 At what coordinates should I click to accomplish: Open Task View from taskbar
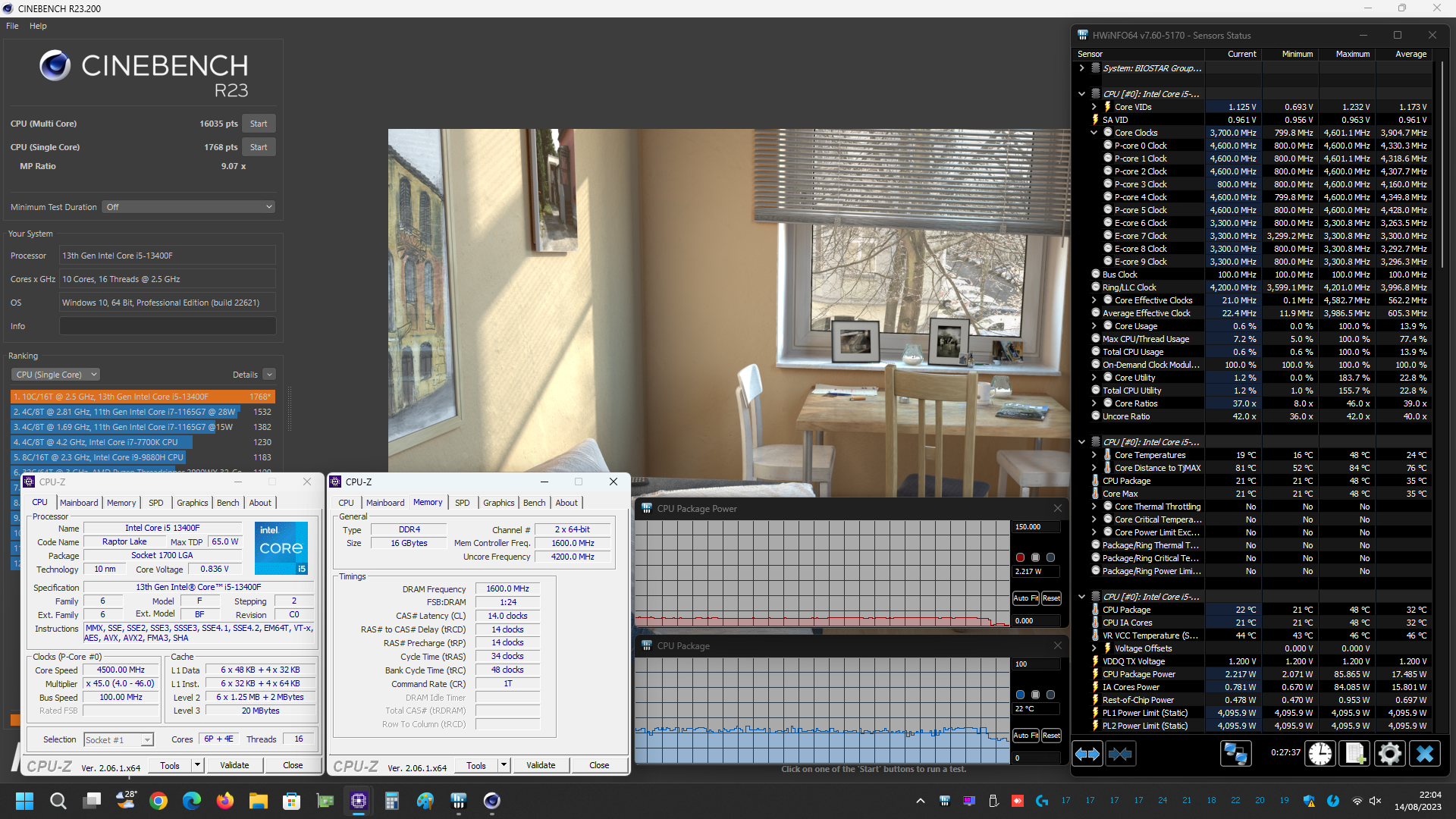click(x=93, y=801)
